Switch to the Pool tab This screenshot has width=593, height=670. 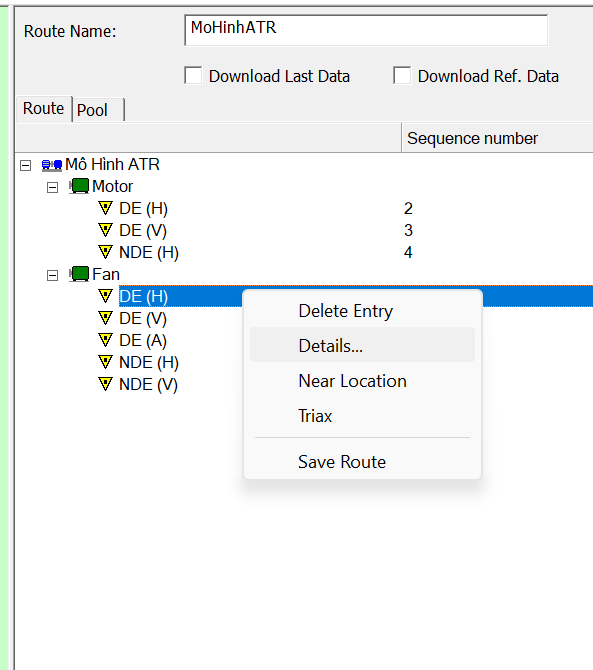pos(98,110)
